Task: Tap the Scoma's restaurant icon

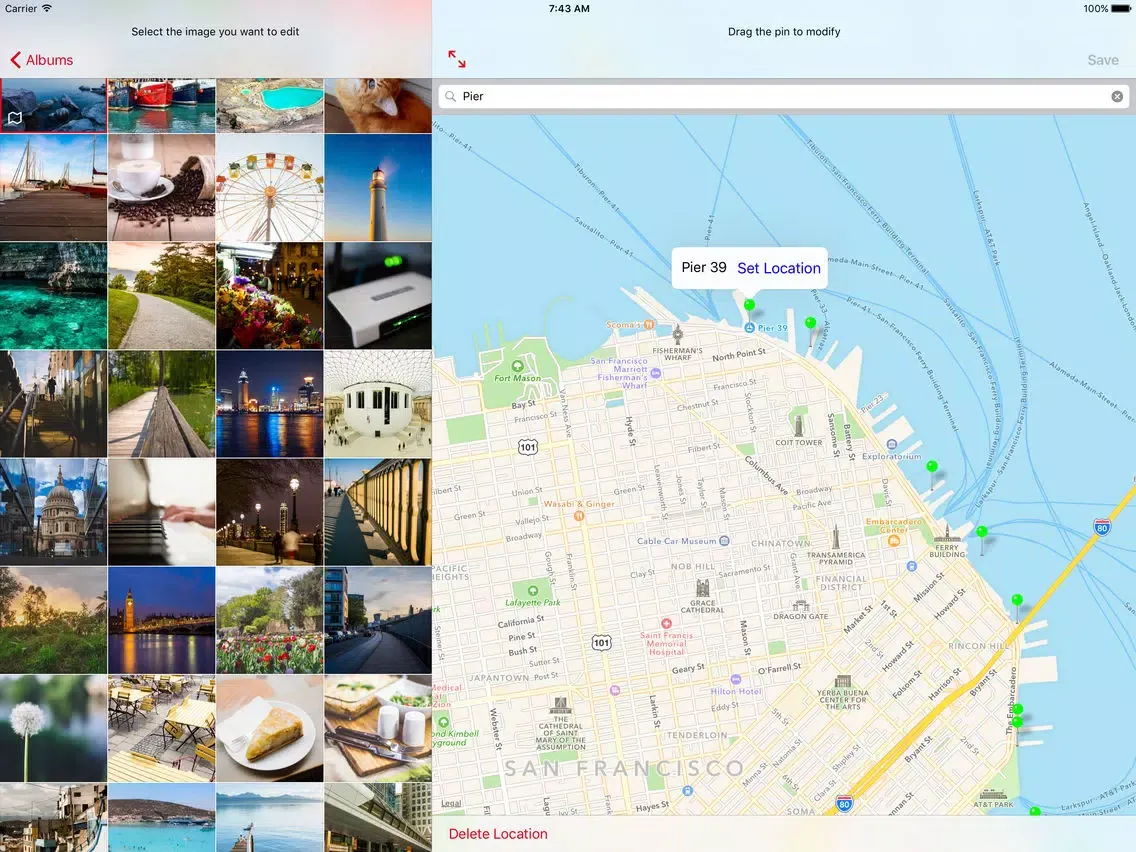Action: [x=649, y=325]
